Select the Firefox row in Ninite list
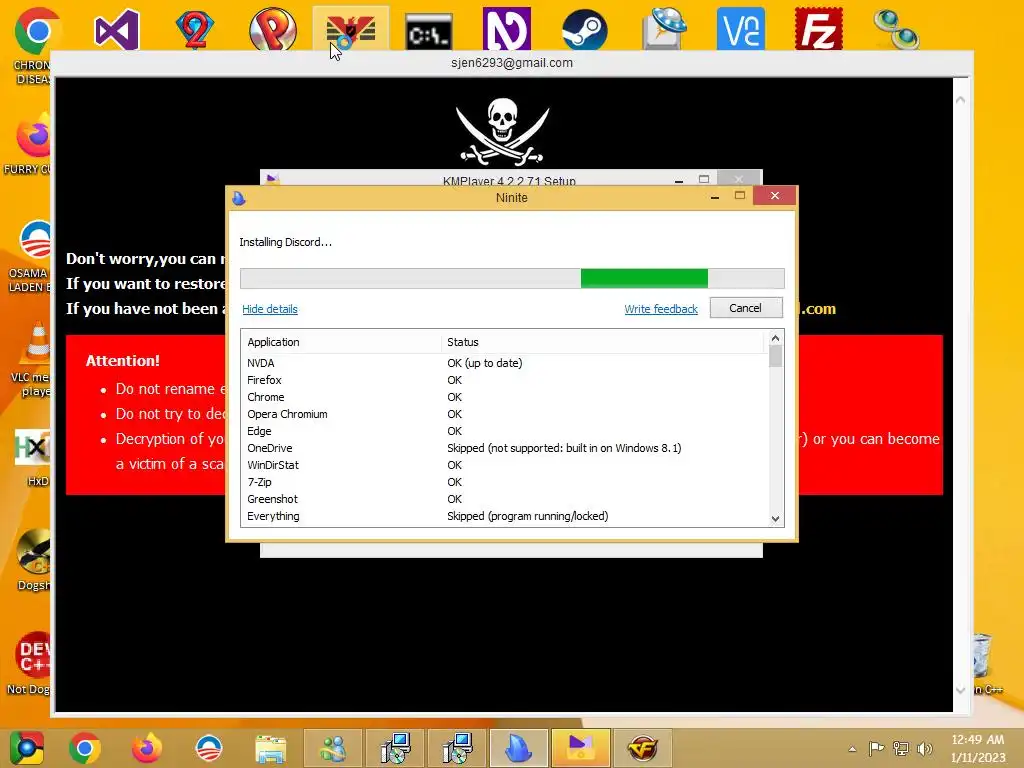The height and width of the screenshot is (768, 1024). [505, 380]
